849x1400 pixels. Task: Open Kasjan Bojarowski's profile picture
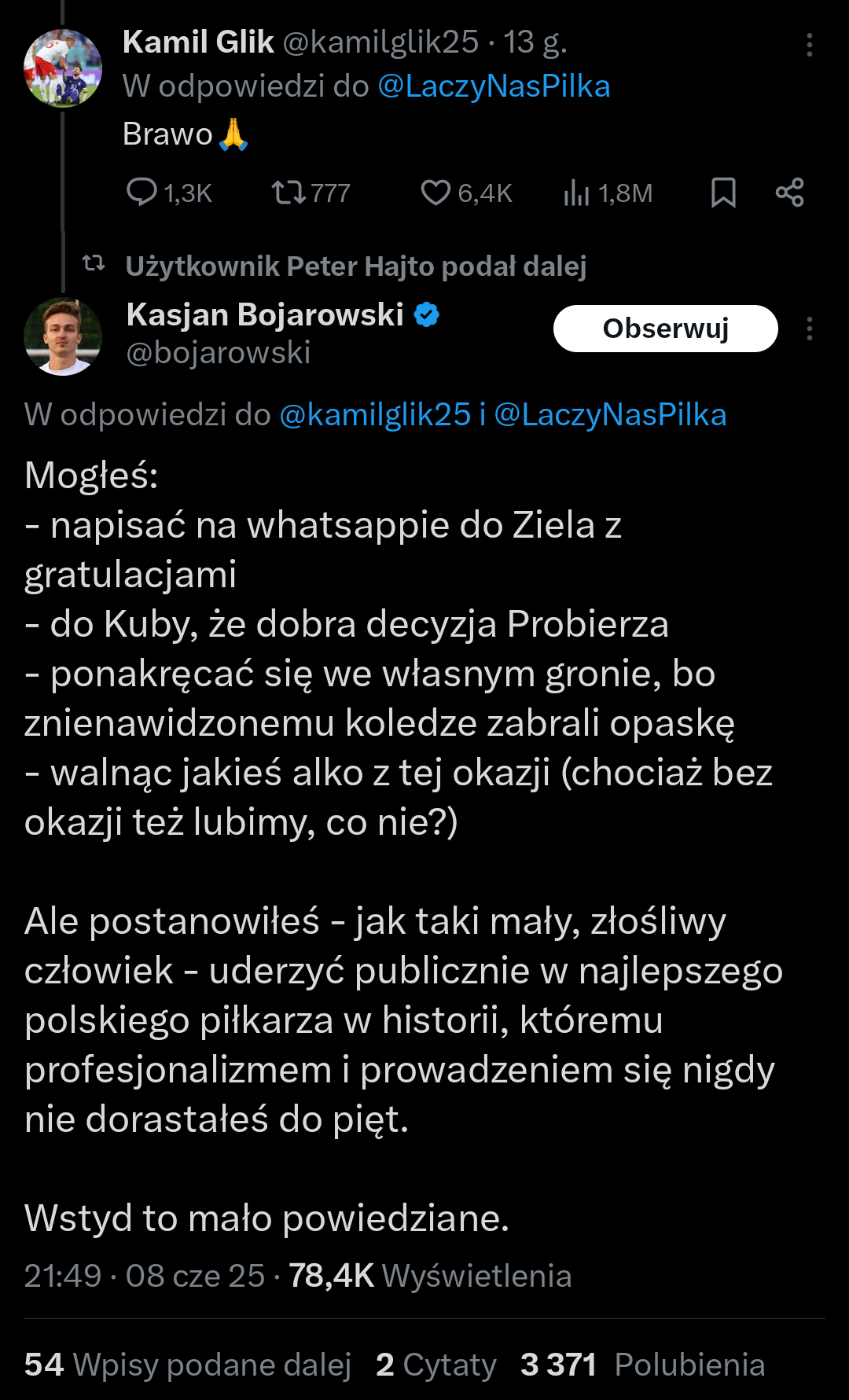pos(63,336)
